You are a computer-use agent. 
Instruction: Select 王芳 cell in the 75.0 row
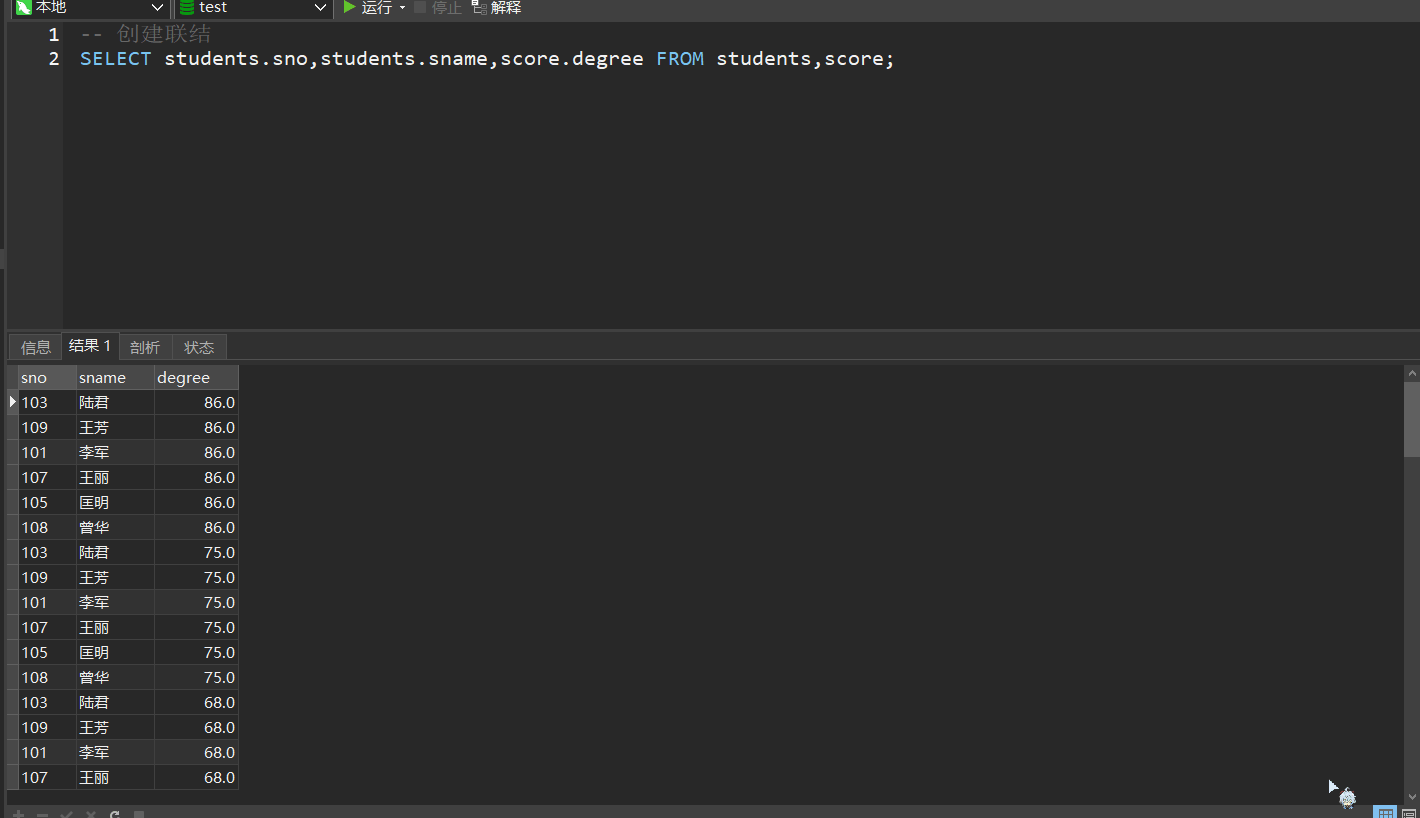tap(115, 578)
